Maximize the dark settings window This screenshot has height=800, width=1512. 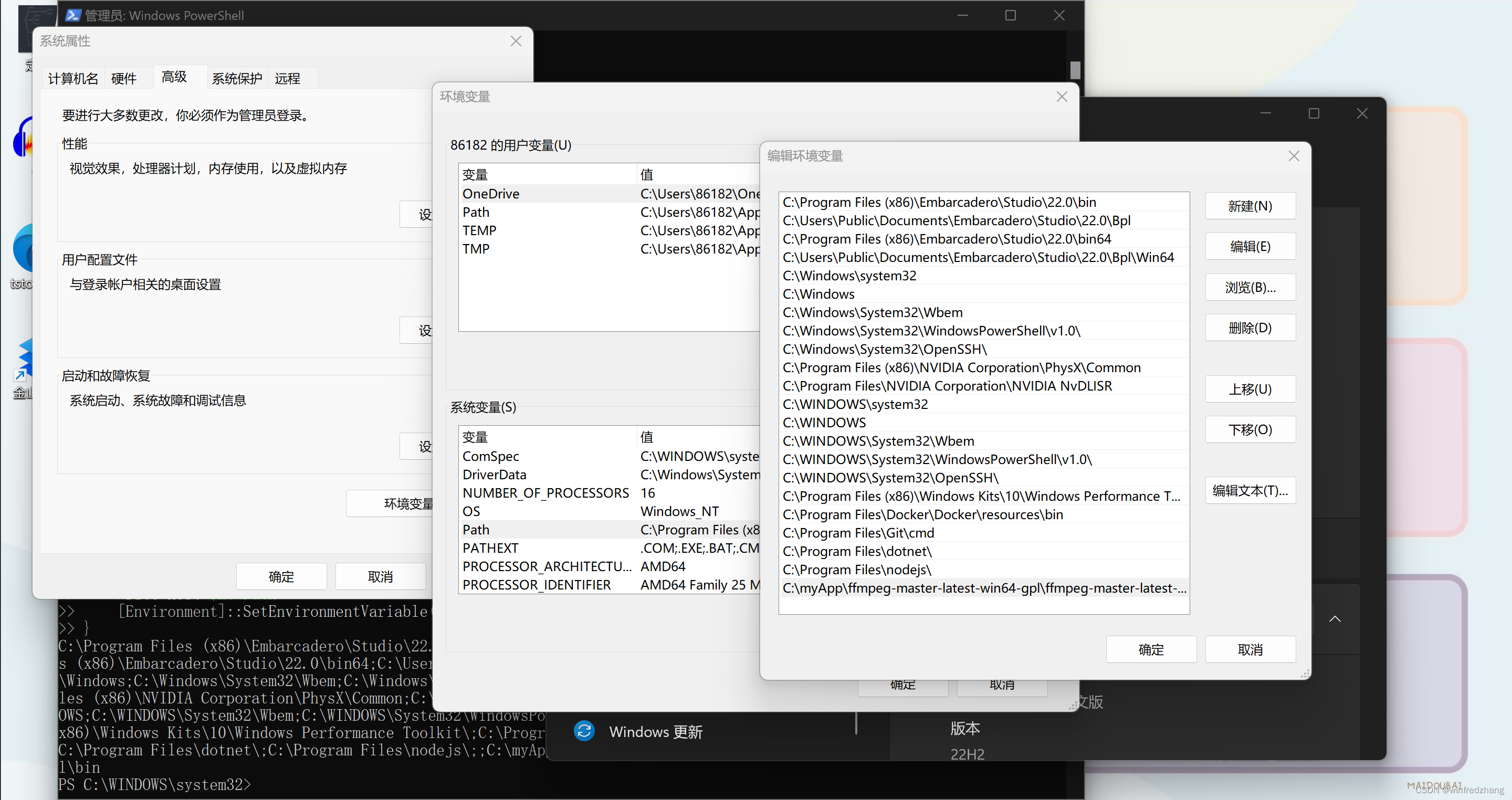(x=1314, y=113)
